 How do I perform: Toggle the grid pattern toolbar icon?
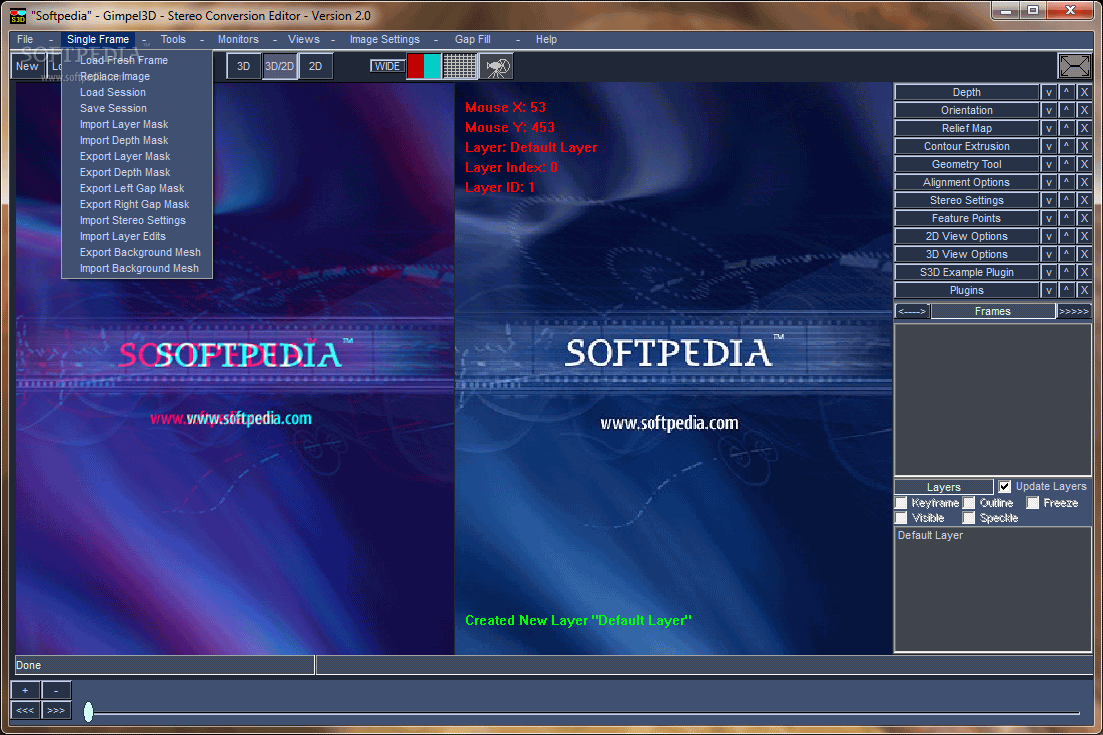click(x=459, y=67)
